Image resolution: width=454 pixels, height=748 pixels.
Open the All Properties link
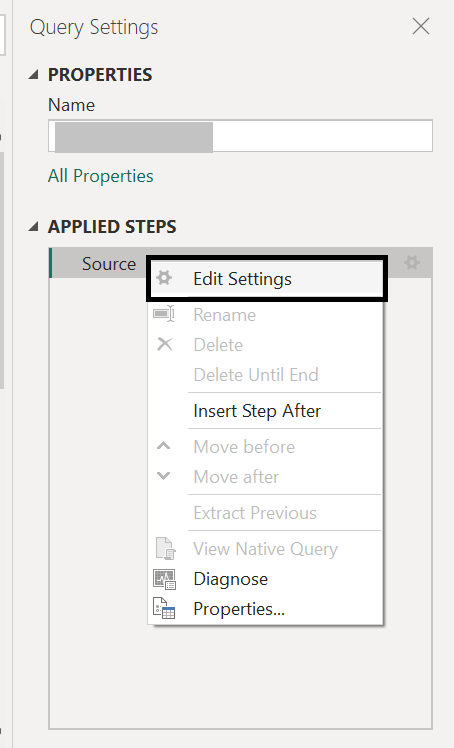(101, 176)
